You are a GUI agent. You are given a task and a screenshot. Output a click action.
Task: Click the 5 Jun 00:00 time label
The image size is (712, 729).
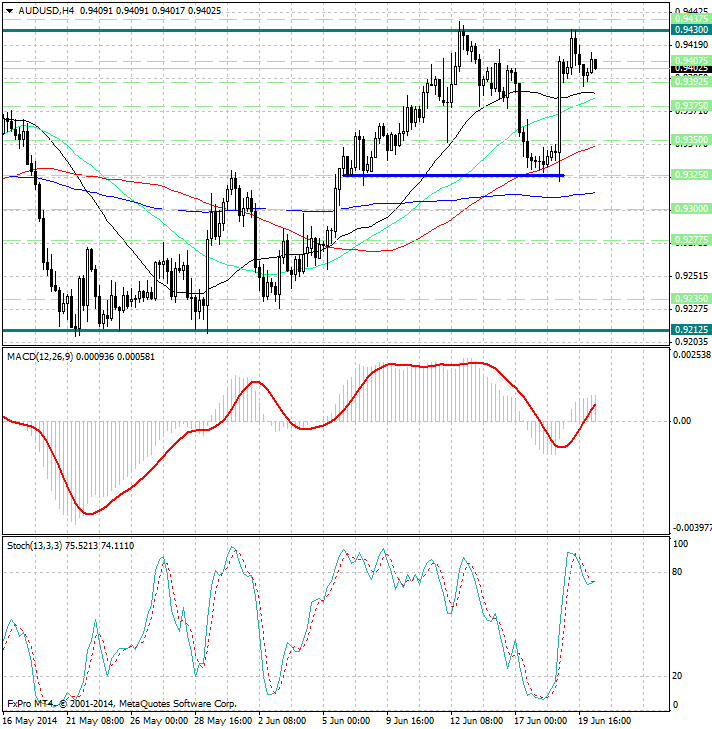click(346, 721)
